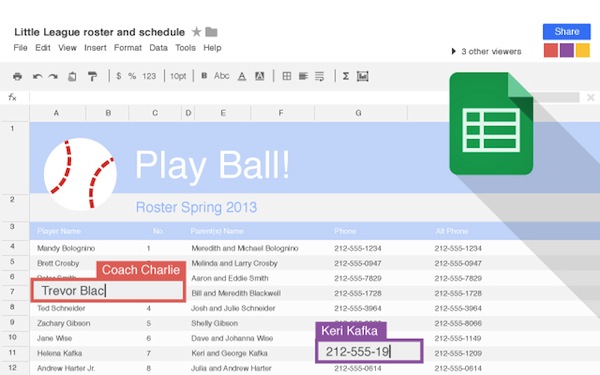The width and height of the screenshot is (600, 375).
Task: Open the Edit menu
Action: click(x=43, y=48)
